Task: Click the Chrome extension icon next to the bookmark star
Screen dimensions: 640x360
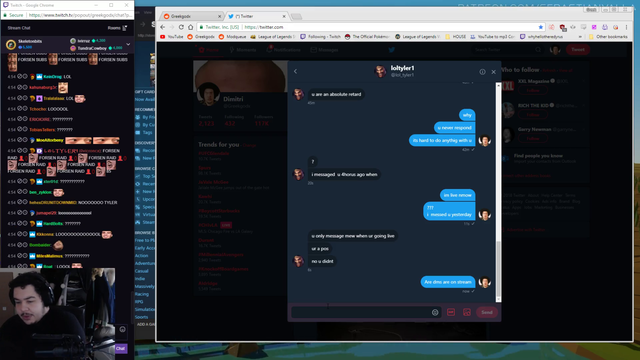Action: click(x=551, y=27)
